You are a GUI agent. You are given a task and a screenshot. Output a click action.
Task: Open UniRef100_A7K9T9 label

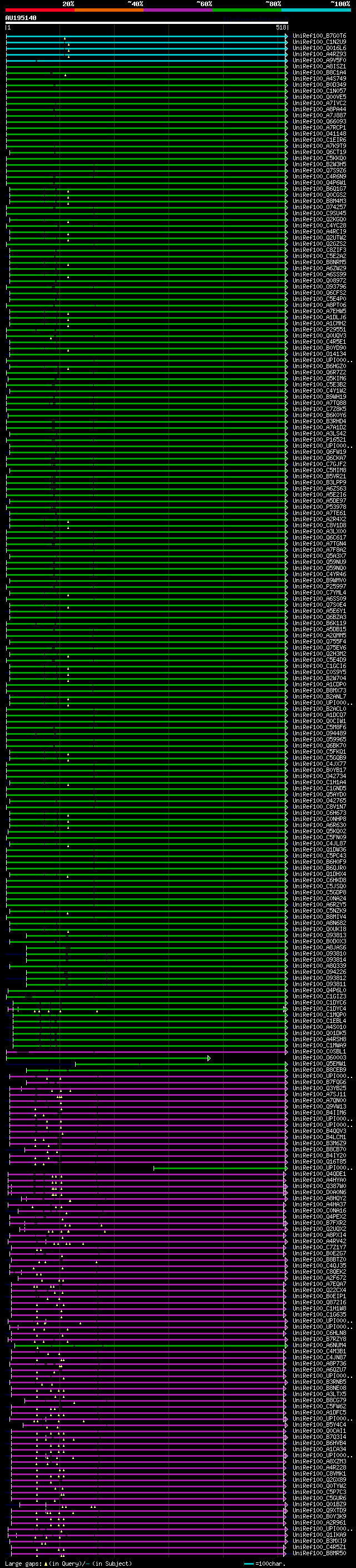[319, 146]
